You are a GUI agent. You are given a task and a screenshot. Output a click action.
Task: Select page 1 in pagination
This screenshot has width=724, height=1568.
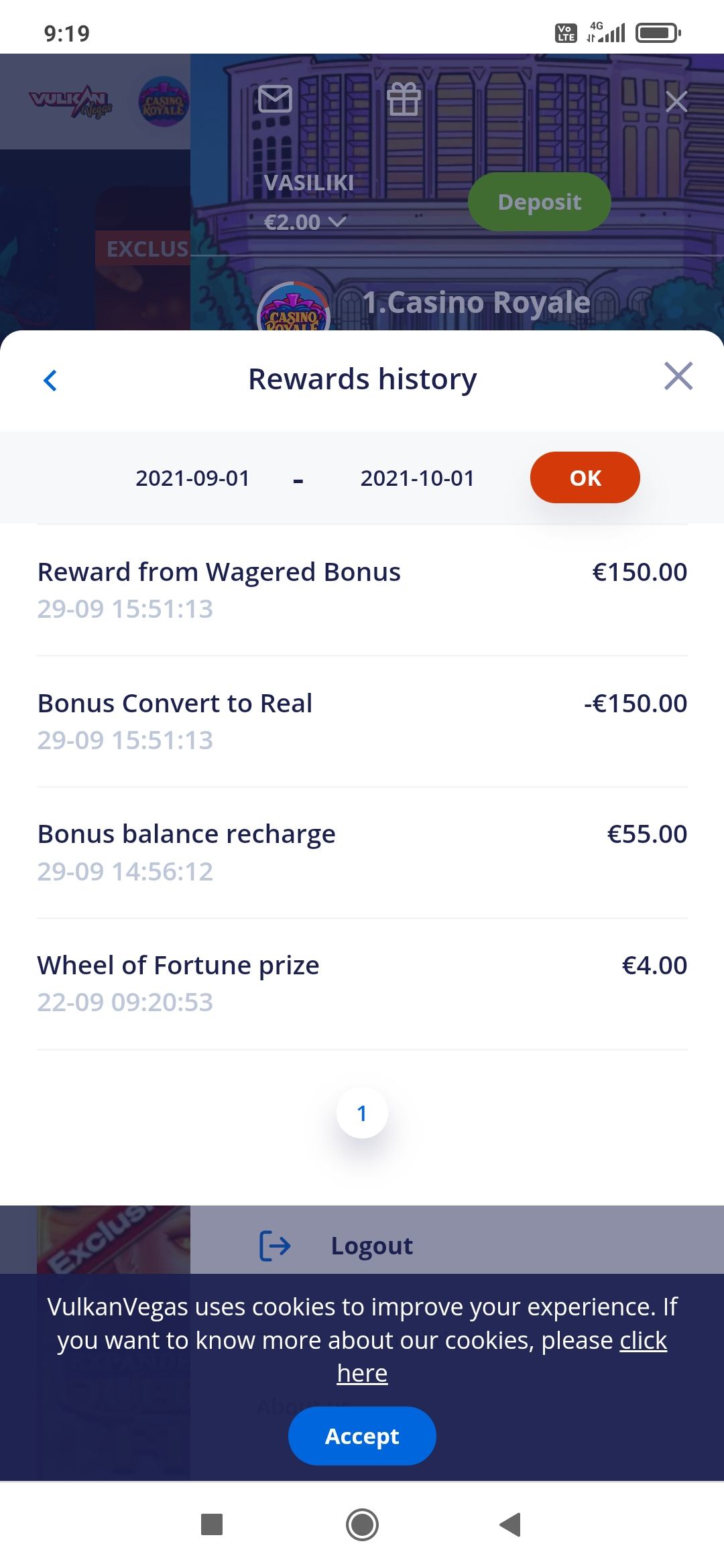[x=362, y=1113]
